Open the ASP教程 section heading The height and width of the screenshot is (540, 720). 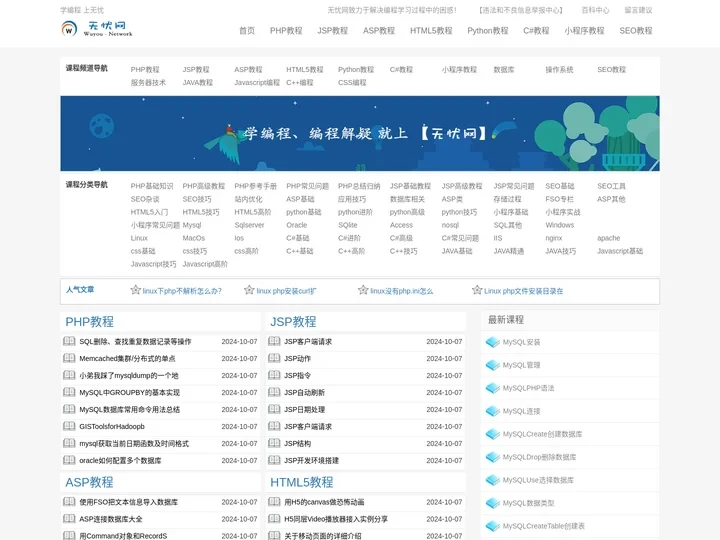coord(89,482)
